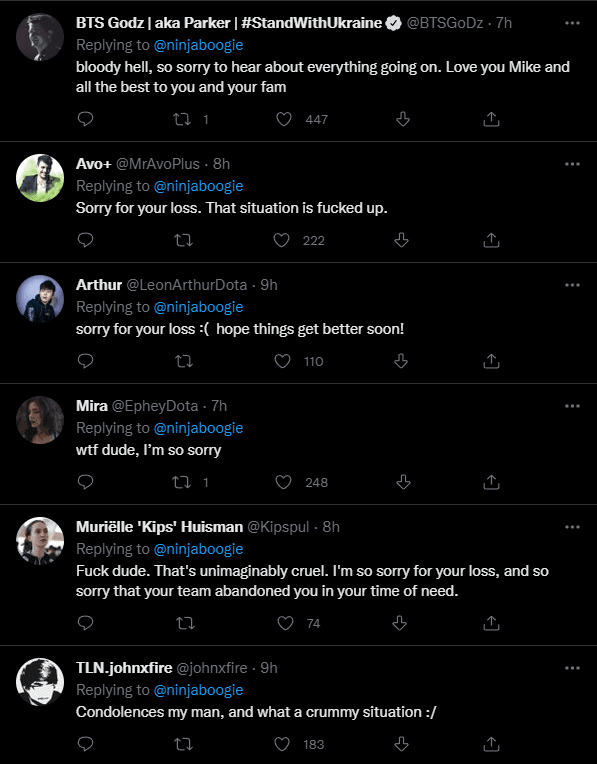Like the BTS Godz reply
This screenshot has height=764, width=597.
tap(284, 119)
